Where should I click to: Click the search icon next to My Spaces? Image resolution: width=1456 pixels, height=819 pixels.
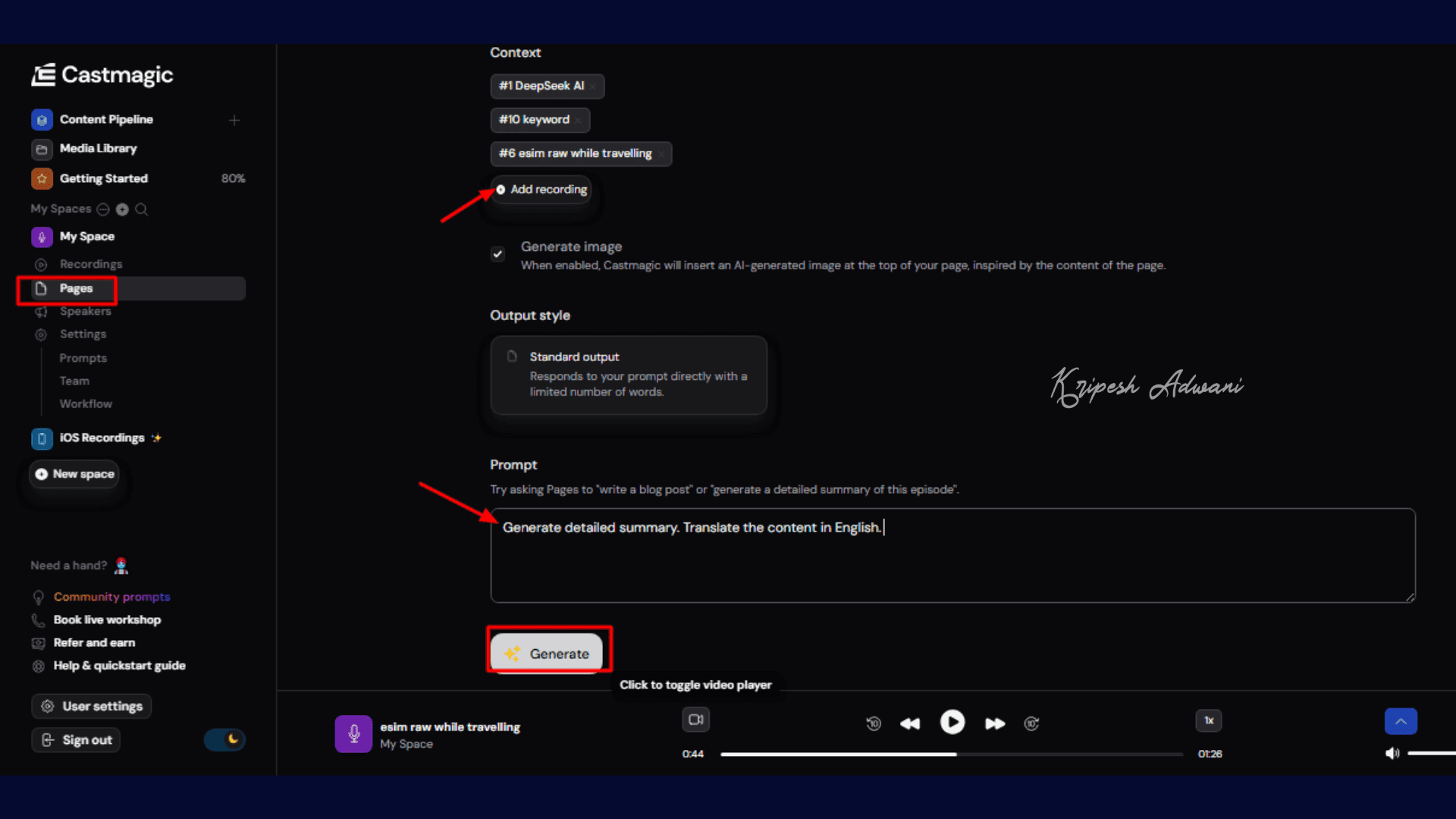141,209
